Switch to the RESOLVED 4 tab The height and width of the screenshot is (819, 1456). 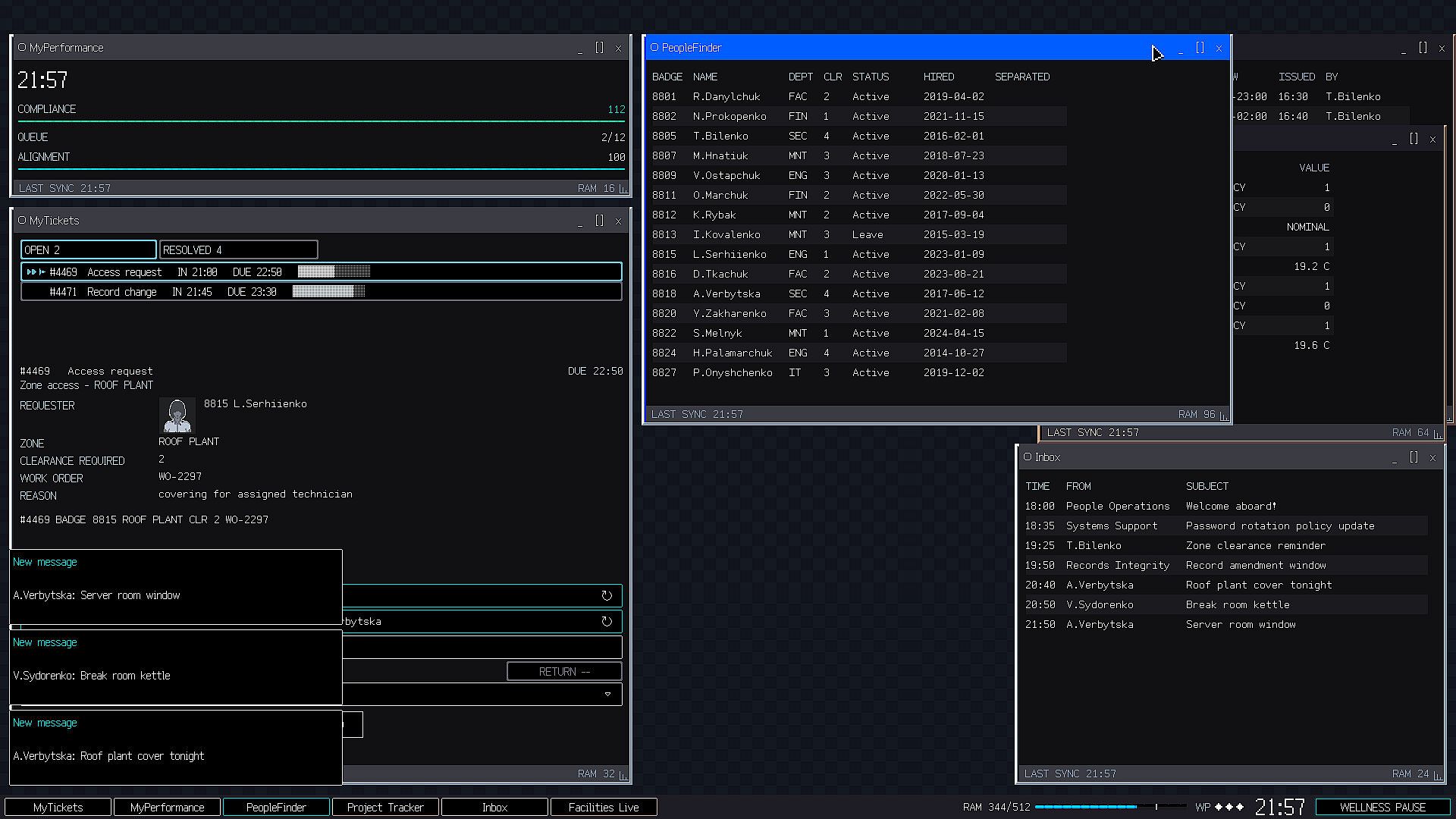238,249
